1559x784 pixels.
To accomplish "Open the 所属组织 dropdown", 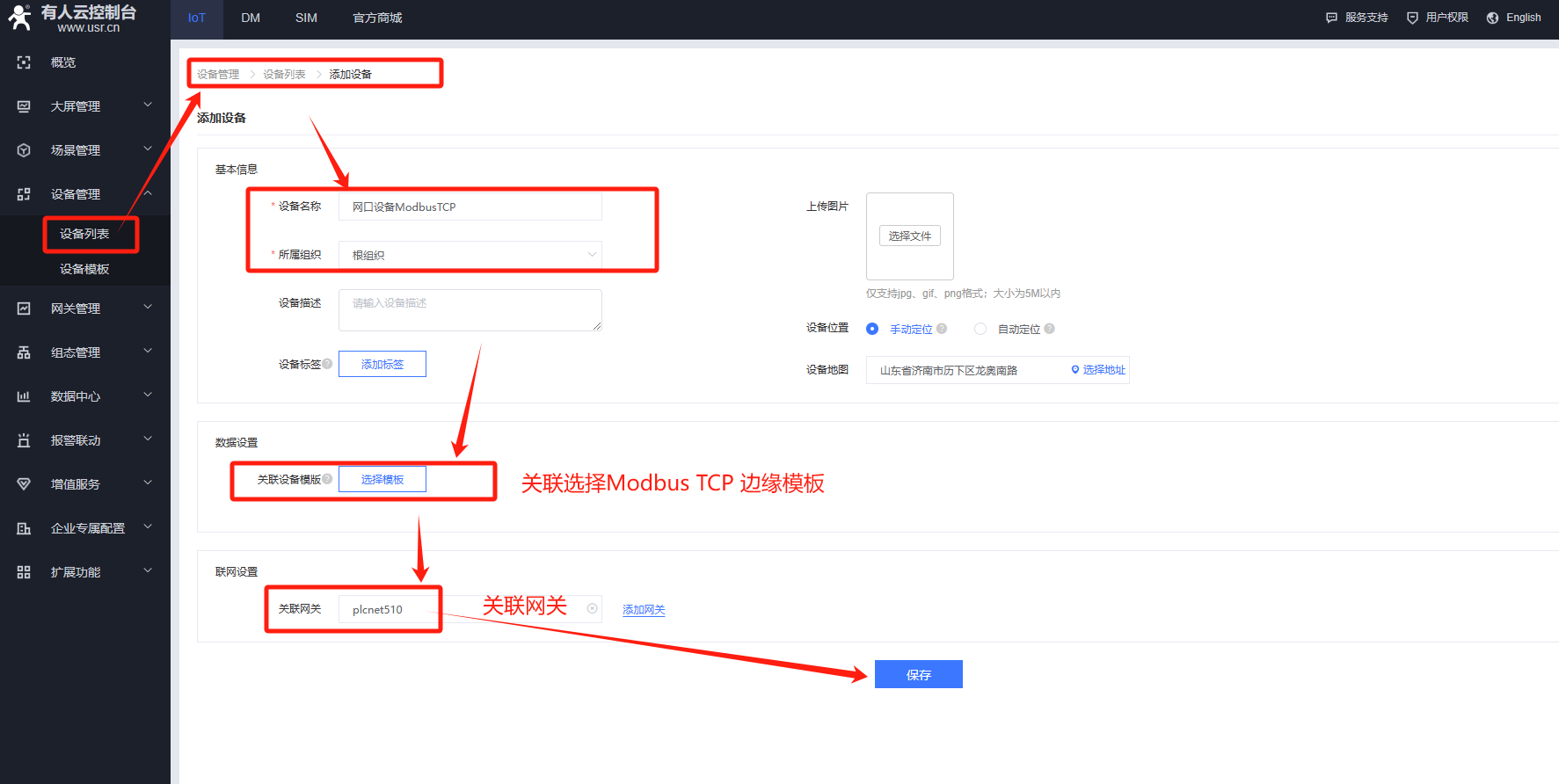I will [x=470, y=255].
